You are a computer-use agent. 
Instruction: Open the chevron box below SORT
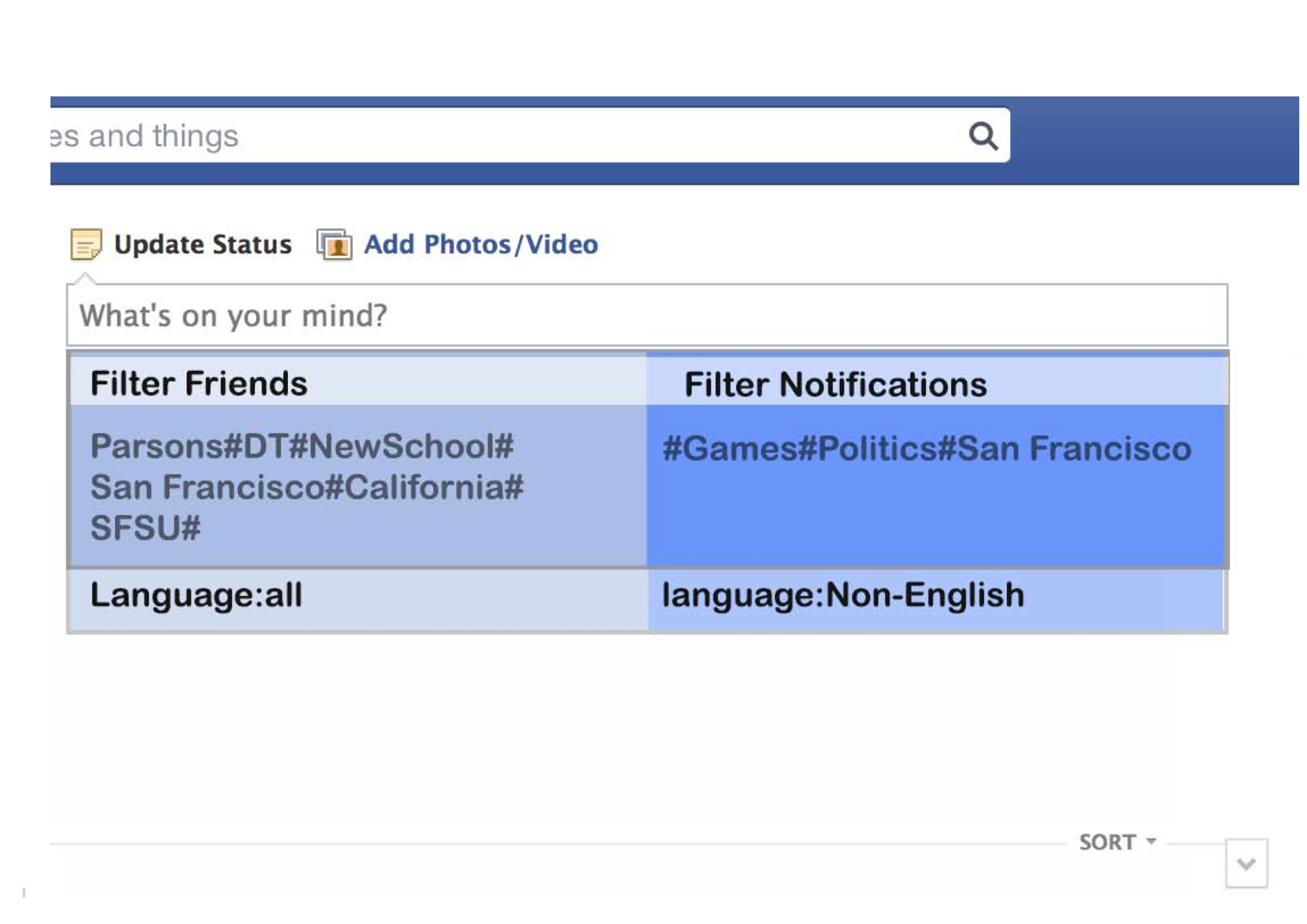click(x=1246, y=863)
